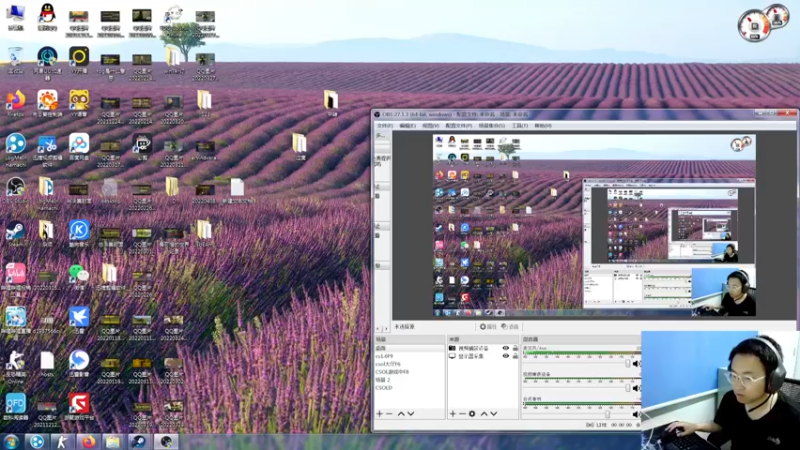Open source properties gear in Sources panel
Screen dimensions: 800x450
(472, 414)
